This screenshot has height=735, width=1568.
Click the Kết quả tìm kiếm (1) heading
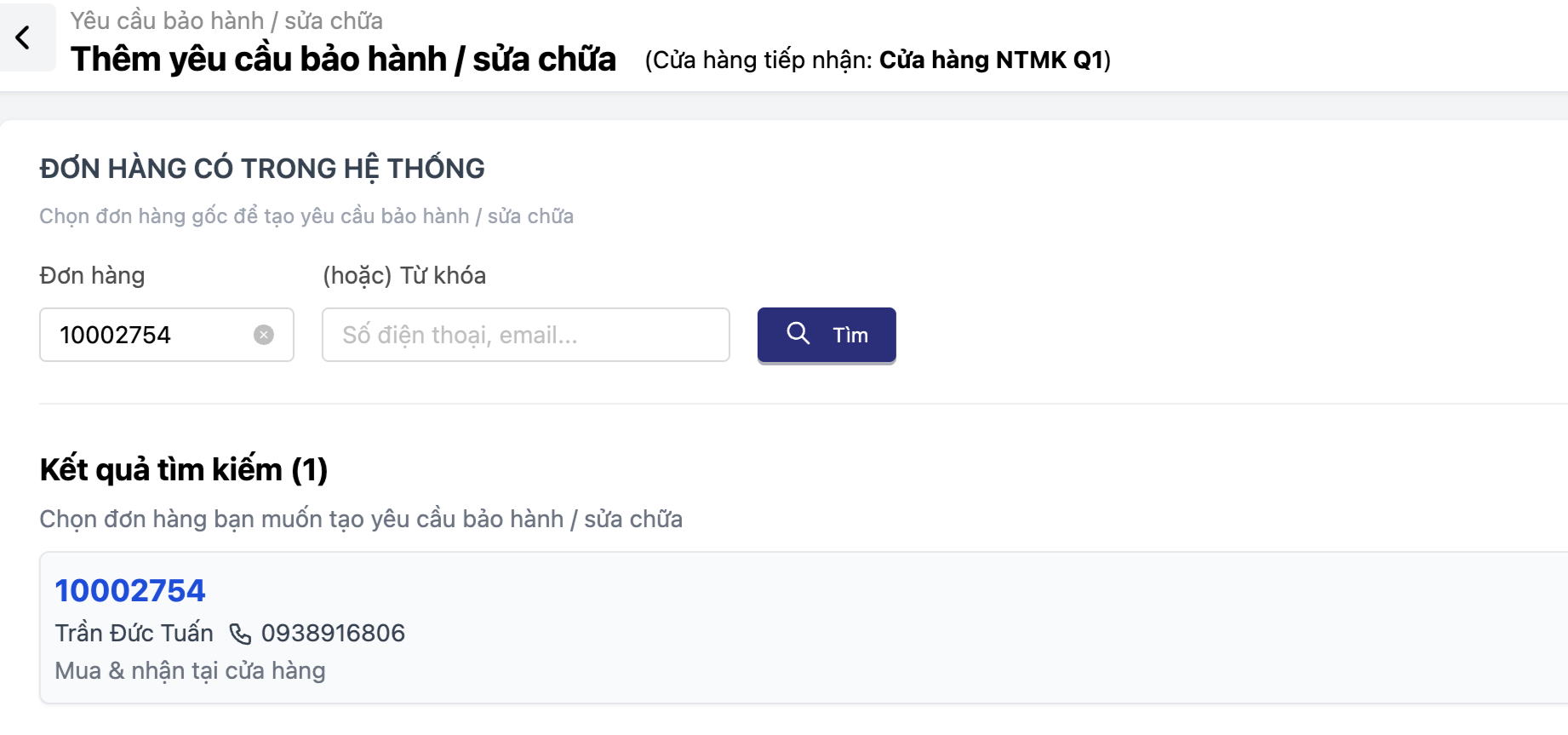click(x=184, y=470)
